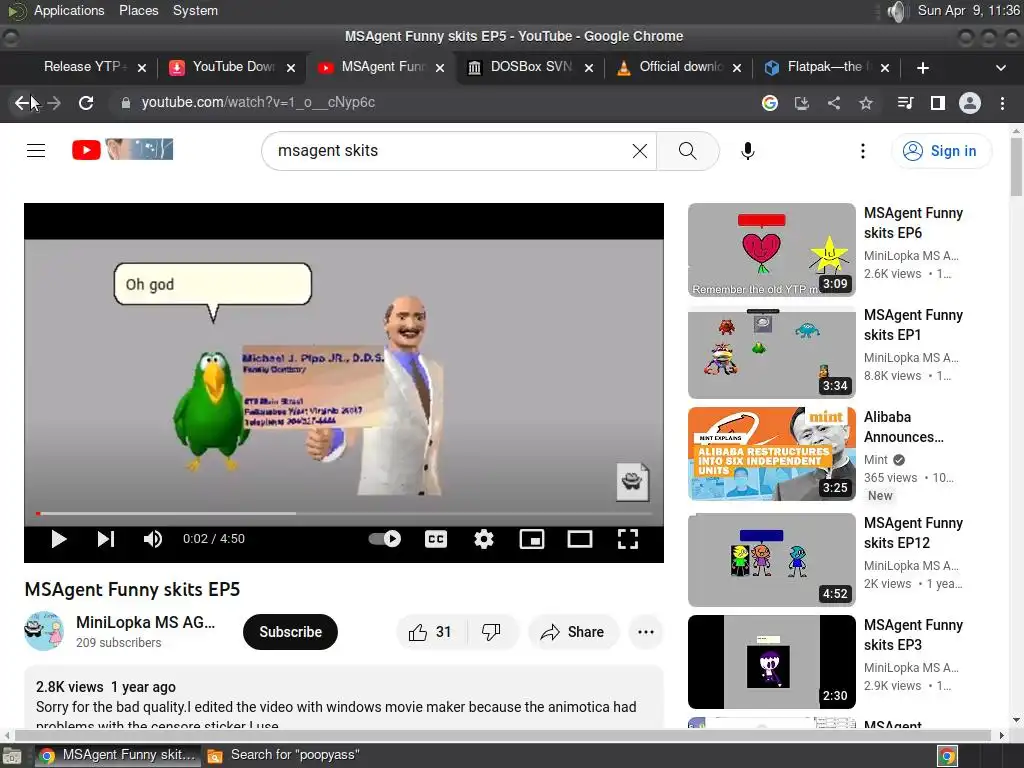Screen dimensions: 1024x768
Task: Subscribe to MiniLopka channel
Action: [x=291, y=632]
